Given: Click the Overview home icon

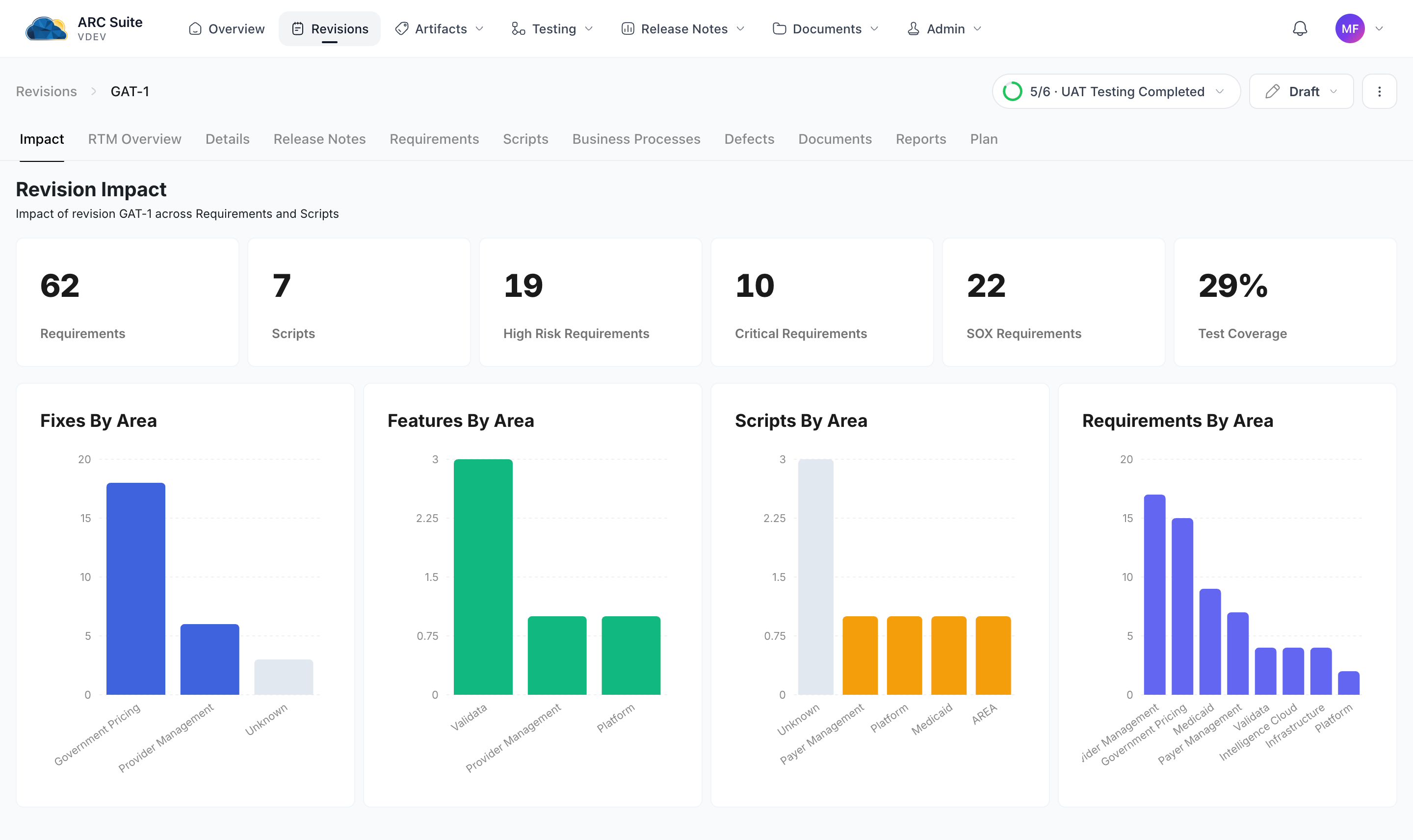Looking at the screenshot, I should pos(195,29).
